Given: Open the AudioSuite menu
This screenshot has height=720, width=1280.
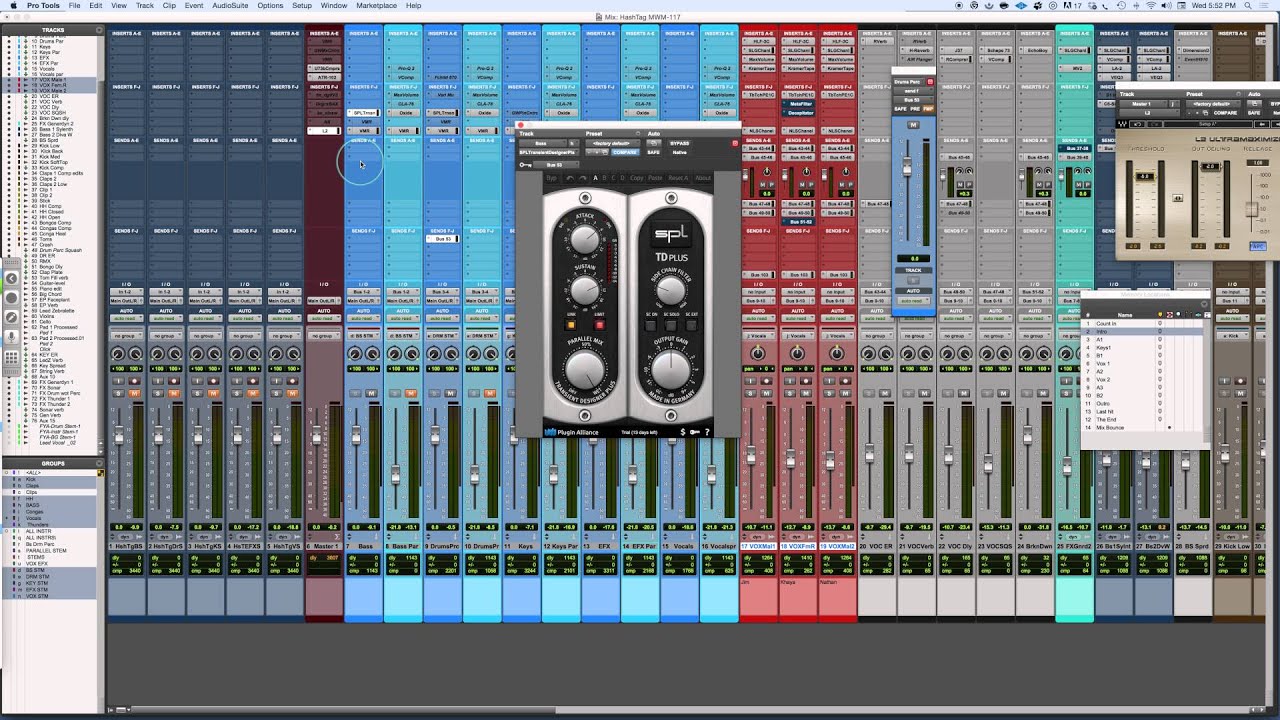Looking at the screenshot, I should (230, 6).
